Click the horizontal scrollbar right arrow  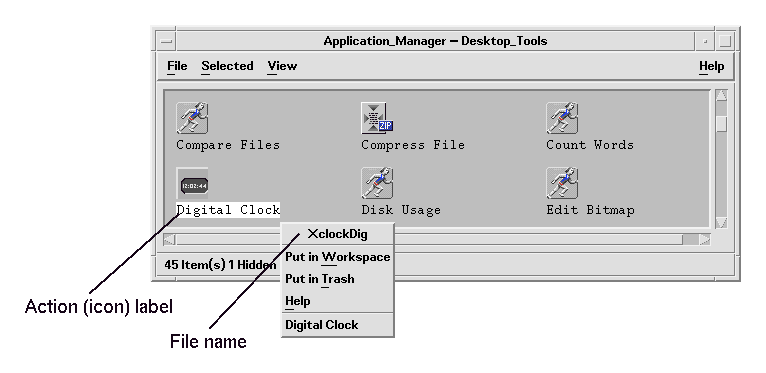click(x=704, y=239)
